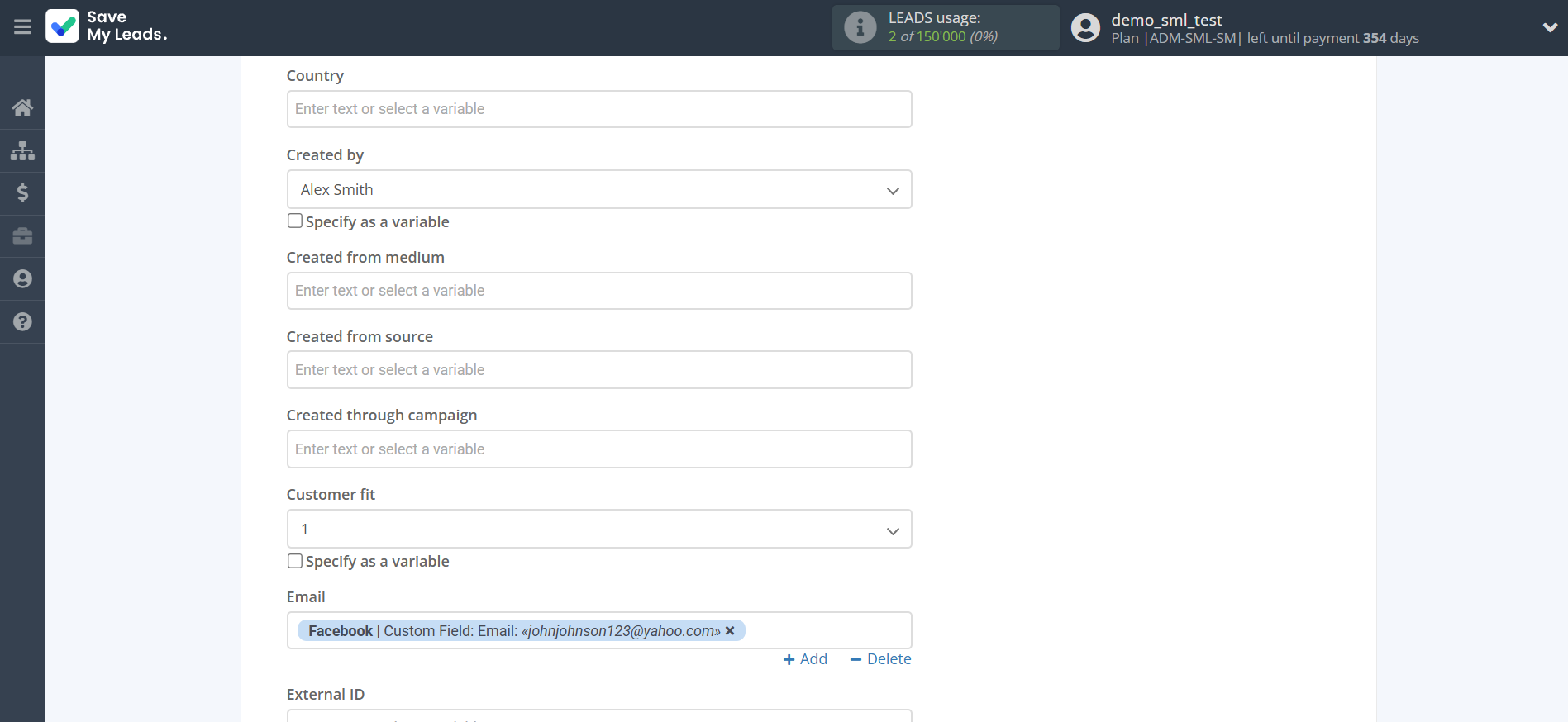Screen dimensions: 1568x722
Task: Click the briefcase icon in sidebar
Action: coord(22,236)
